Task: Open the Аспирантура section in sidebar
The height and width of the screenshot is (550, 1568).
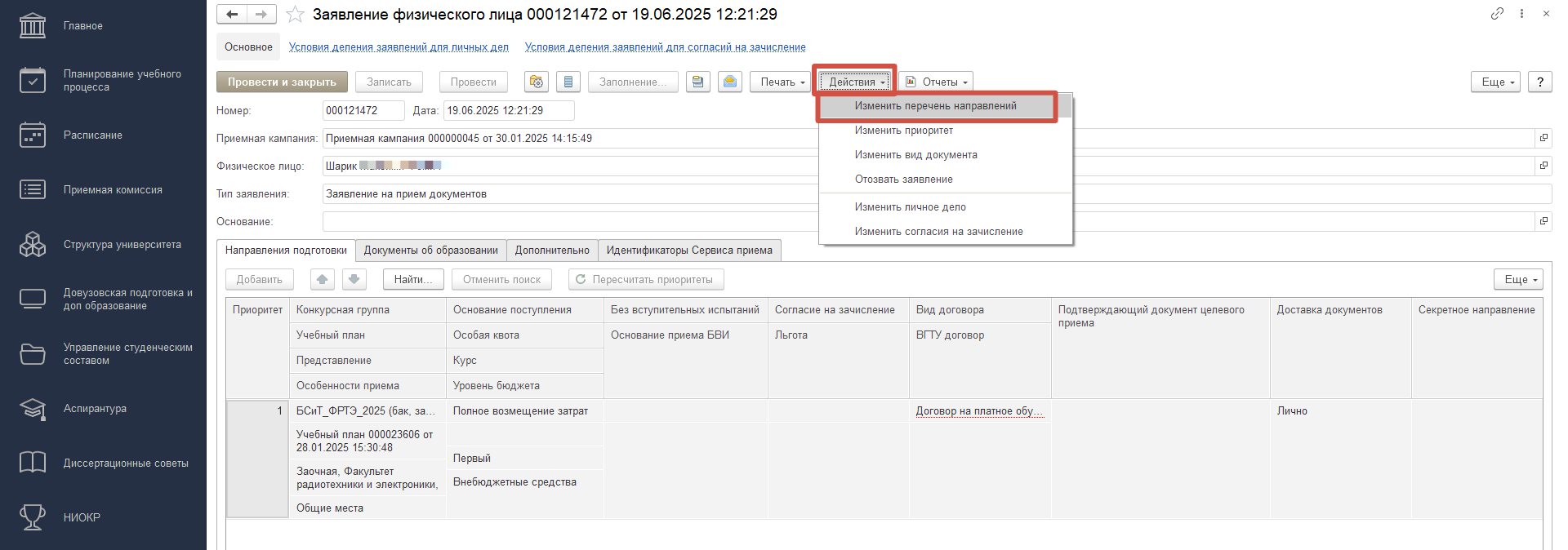Action: pyautogui.click(x=95, y=409)
